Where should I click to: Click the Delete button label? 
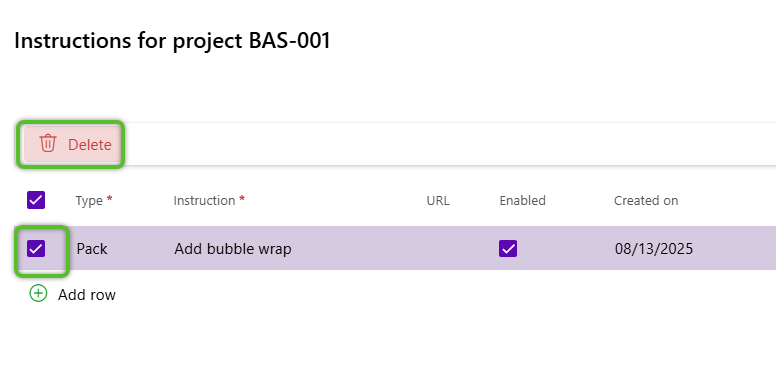click(x=90, y=145)
